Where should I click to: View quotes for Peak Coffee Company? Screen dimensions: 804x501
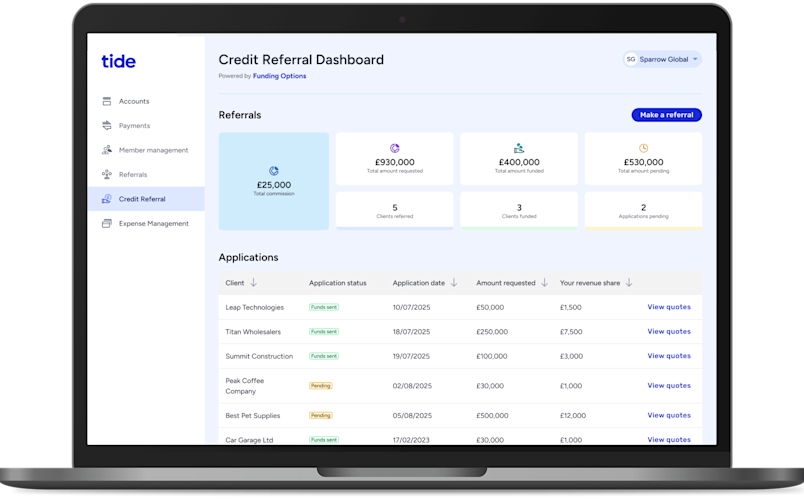pyautogui.click(x=669, y=385)
